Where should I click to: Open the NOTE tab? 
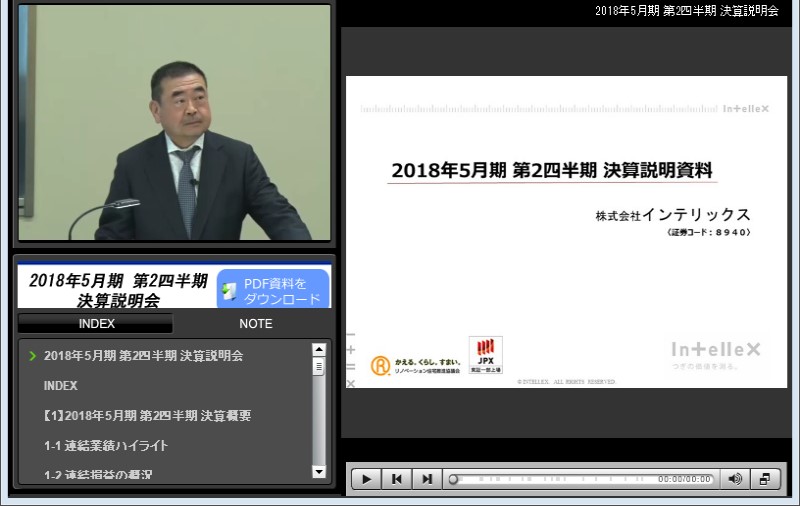click(x=256, y=324)
